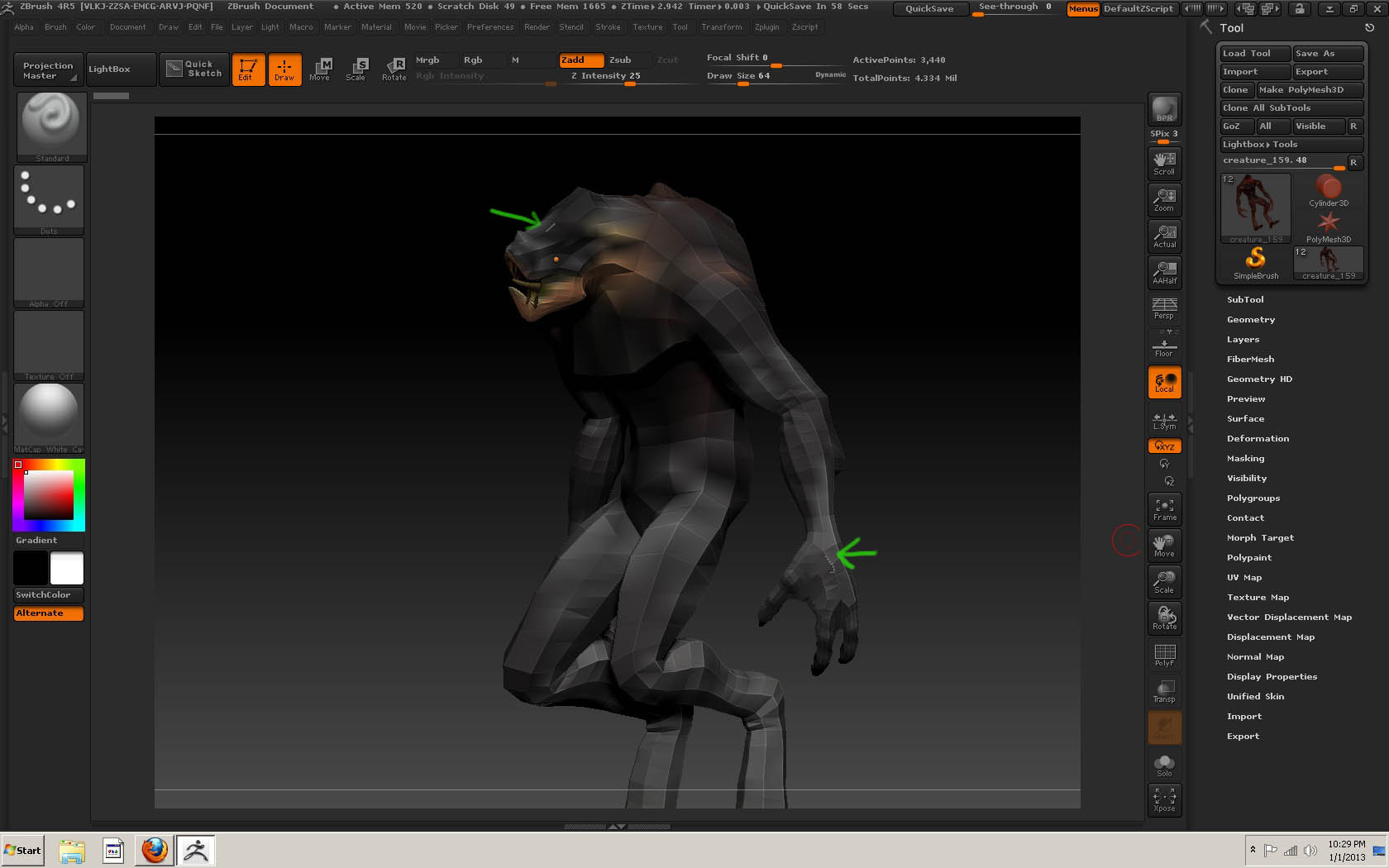Select the Scale tool in top shelf
1389x868 pixels.
(356, 69)
